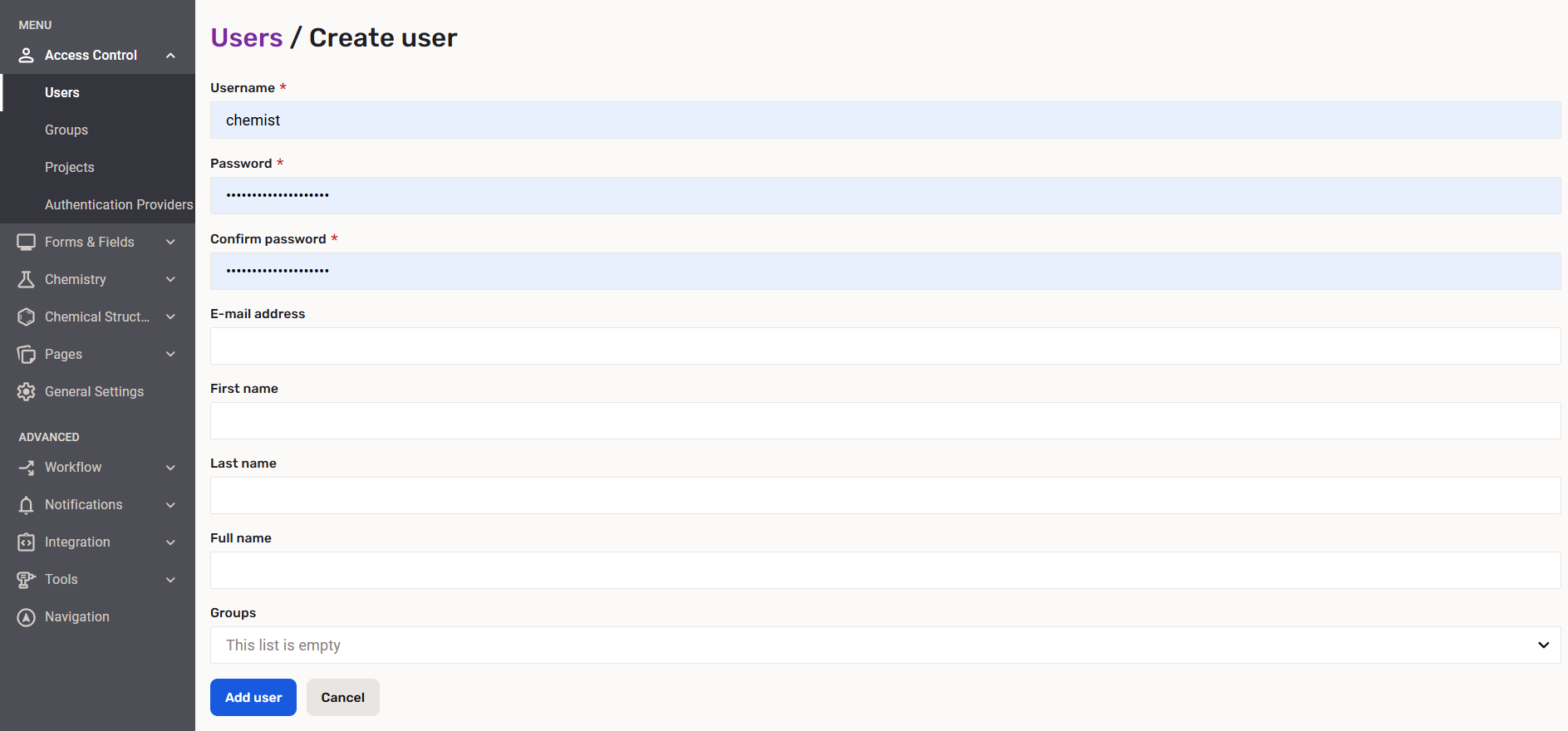Click the Navigation compass icon
This screenshot has height=731, width=1568.
pyautogui.click(x=25, y=616)
